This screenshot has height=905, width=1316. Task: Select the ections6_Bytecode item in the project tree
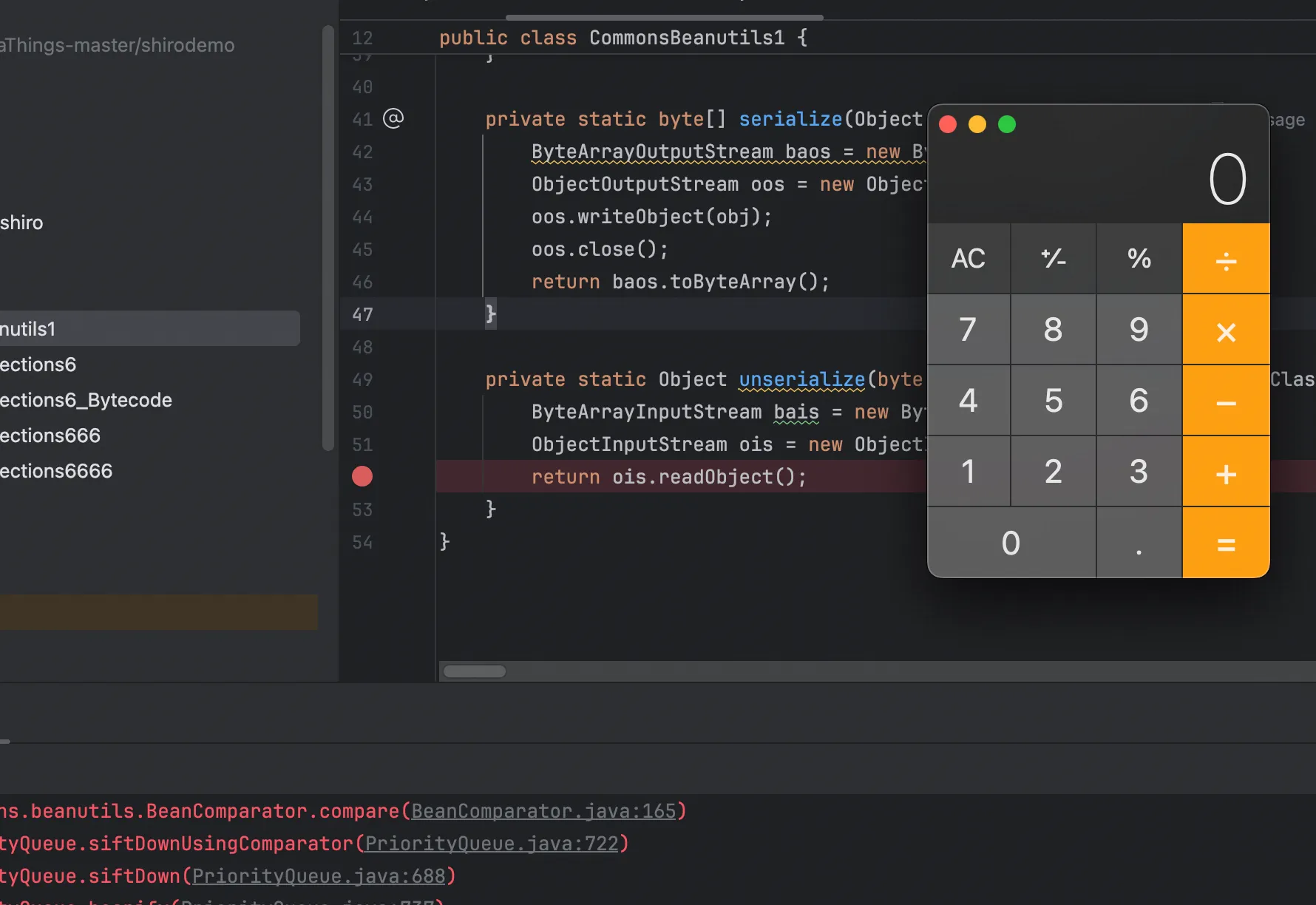86,400
